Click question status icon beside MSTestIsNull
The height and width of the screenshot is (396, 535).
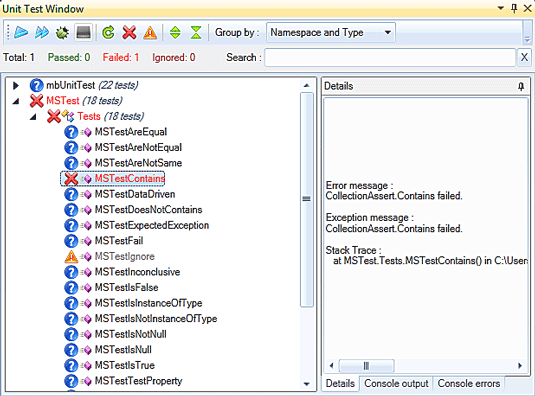click(71, 350)
